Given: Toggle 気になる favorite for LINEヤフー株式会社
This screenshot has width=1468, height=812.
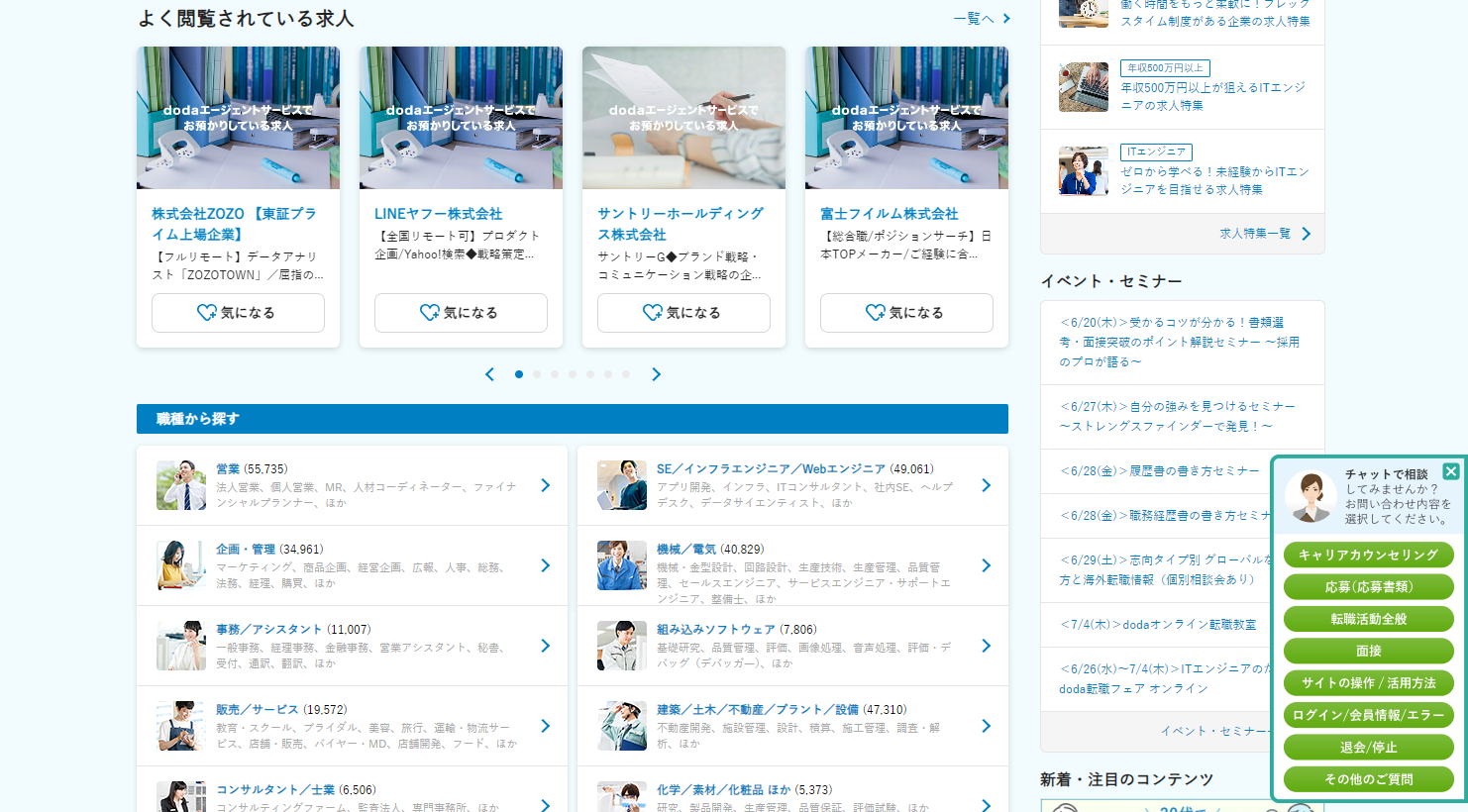Looking at the screenshot, I should [x=461, y=313].
